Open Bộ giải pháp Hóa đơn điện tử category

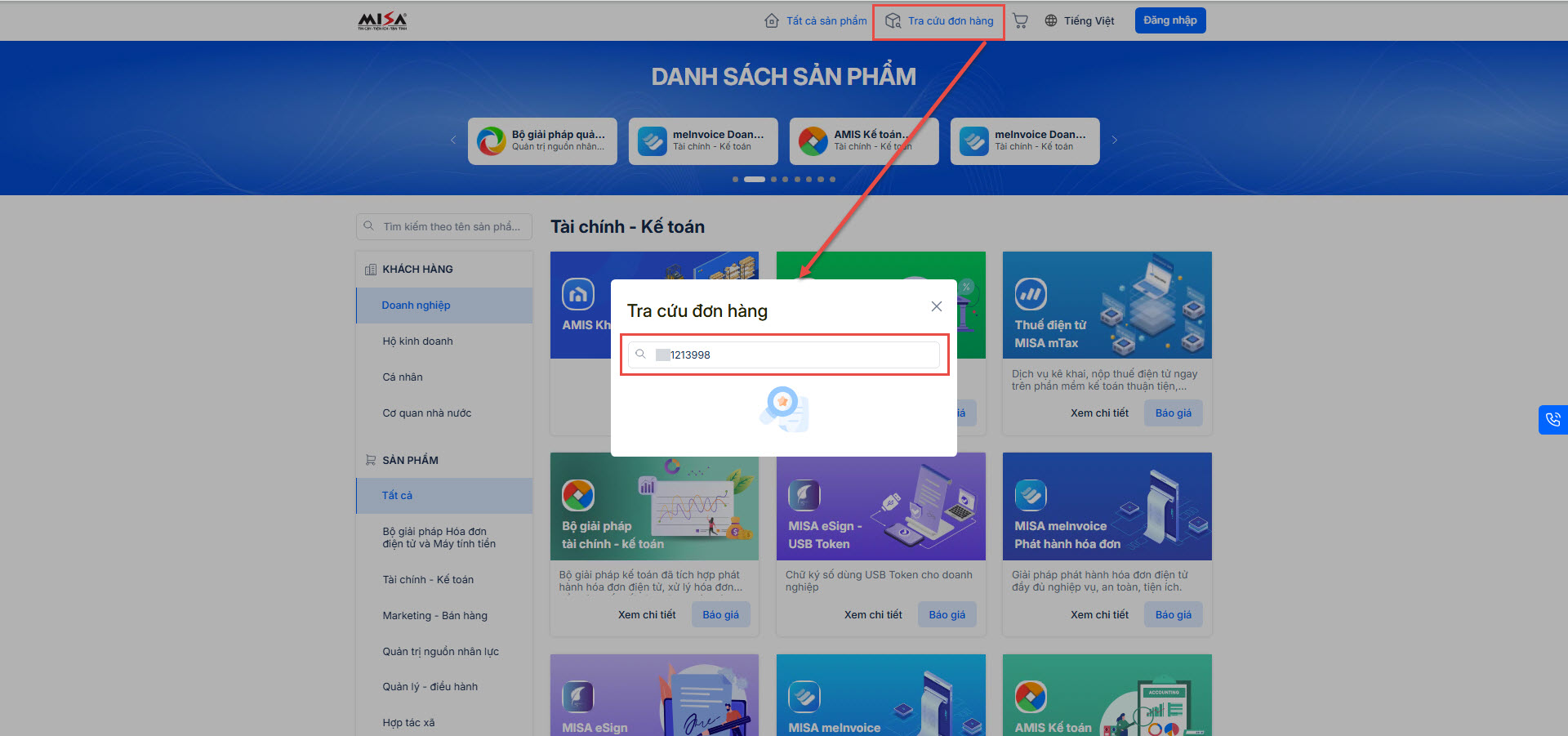click(x=444, y=538)
